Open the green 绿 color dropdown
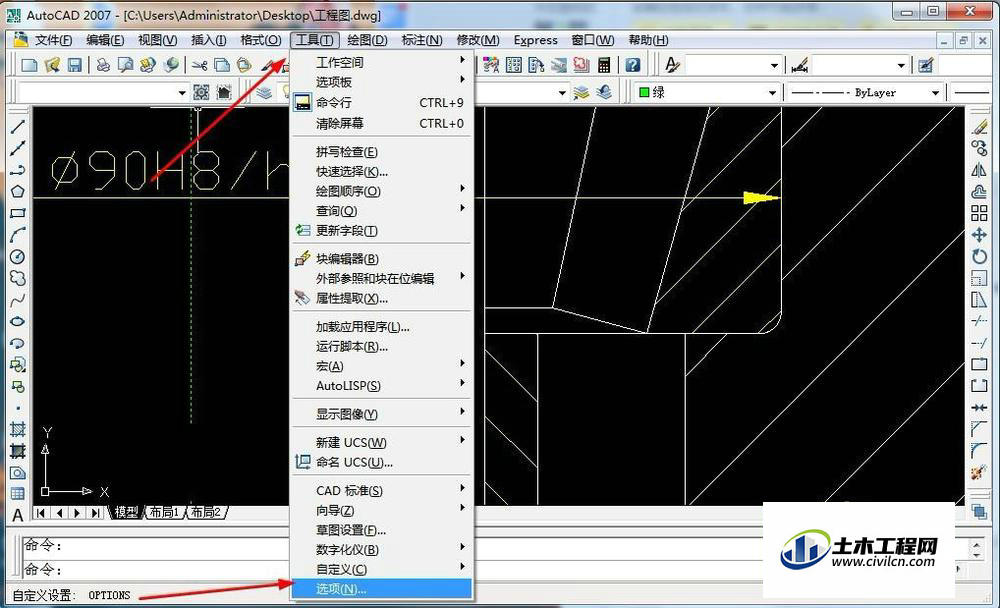Image resolution: width=1000 pixels, height=608 pixels. click(x=772, y=93)
